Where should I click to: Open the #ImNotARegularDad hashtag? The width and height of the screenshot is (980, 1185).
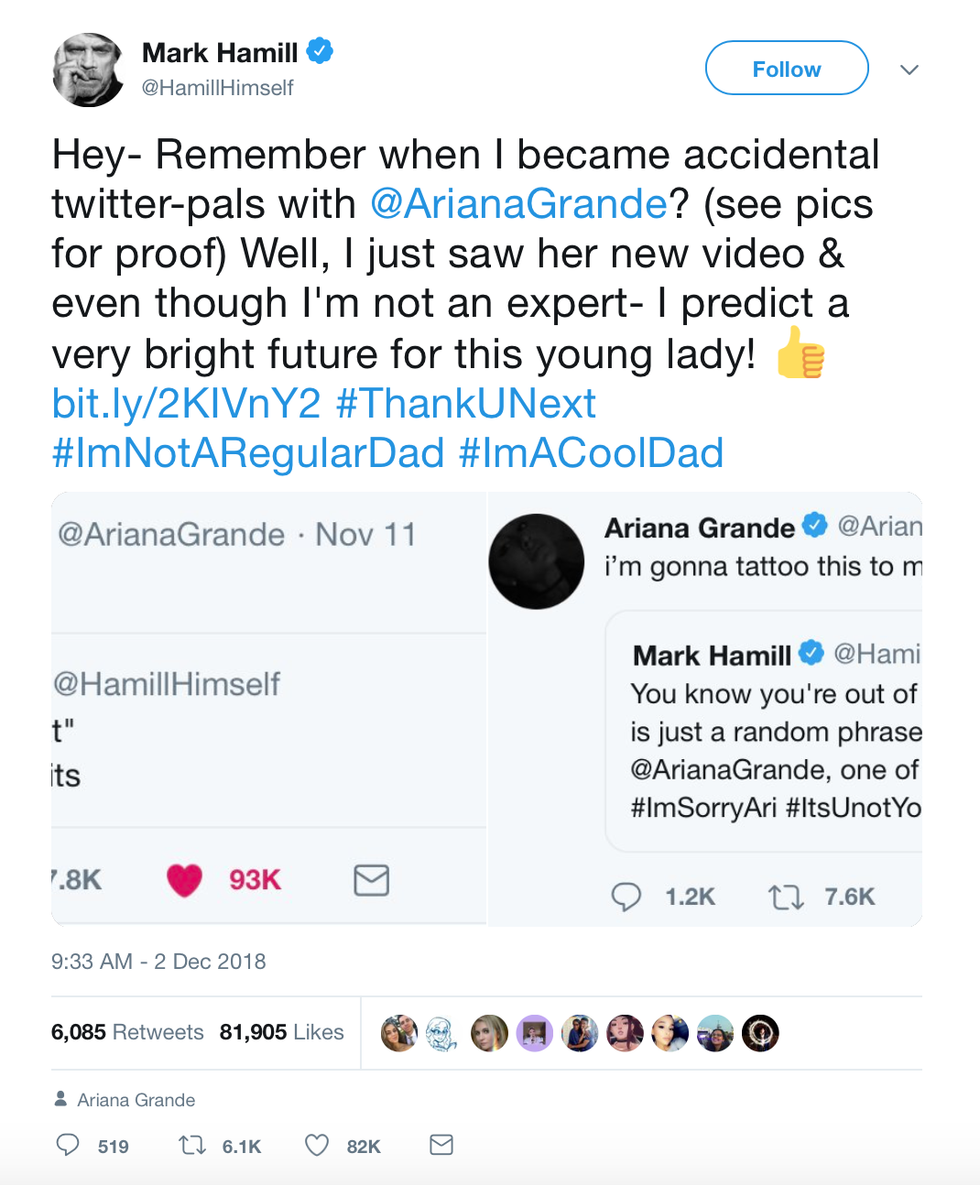click(247, 453)
